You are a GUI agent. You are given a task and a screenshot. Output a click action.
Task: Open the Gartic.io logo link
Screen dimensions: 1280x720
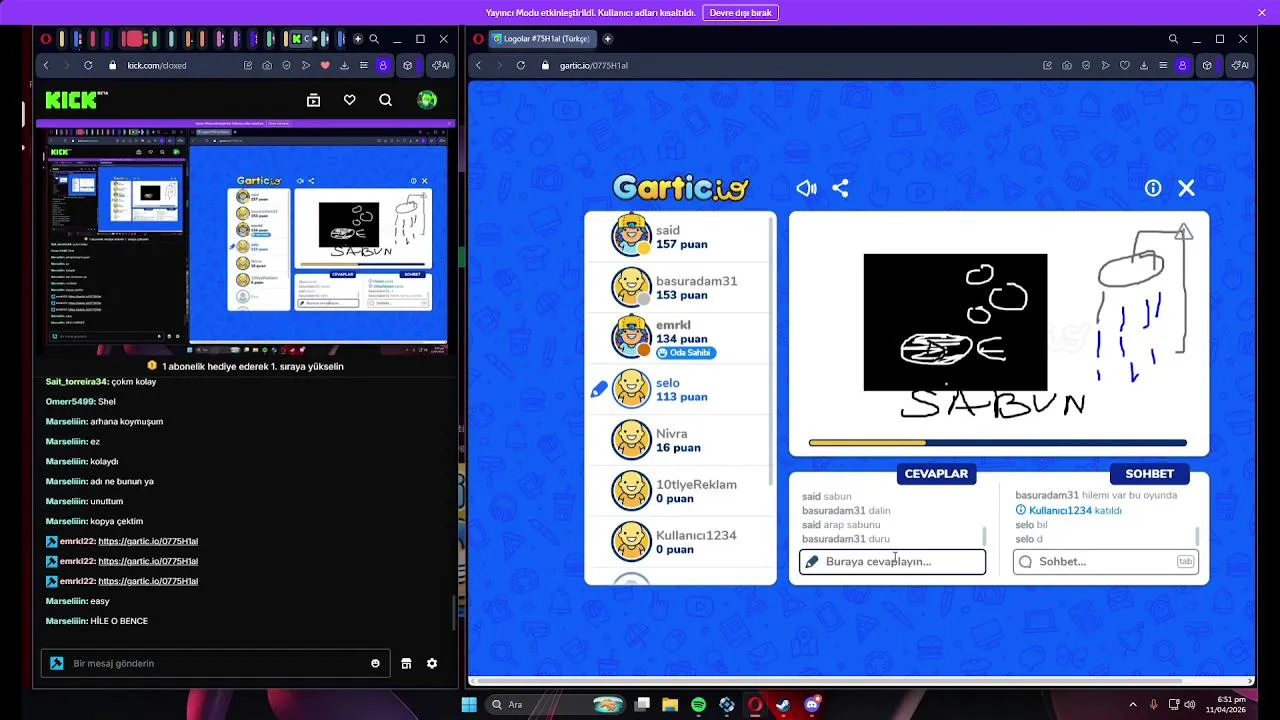[680, 187]
